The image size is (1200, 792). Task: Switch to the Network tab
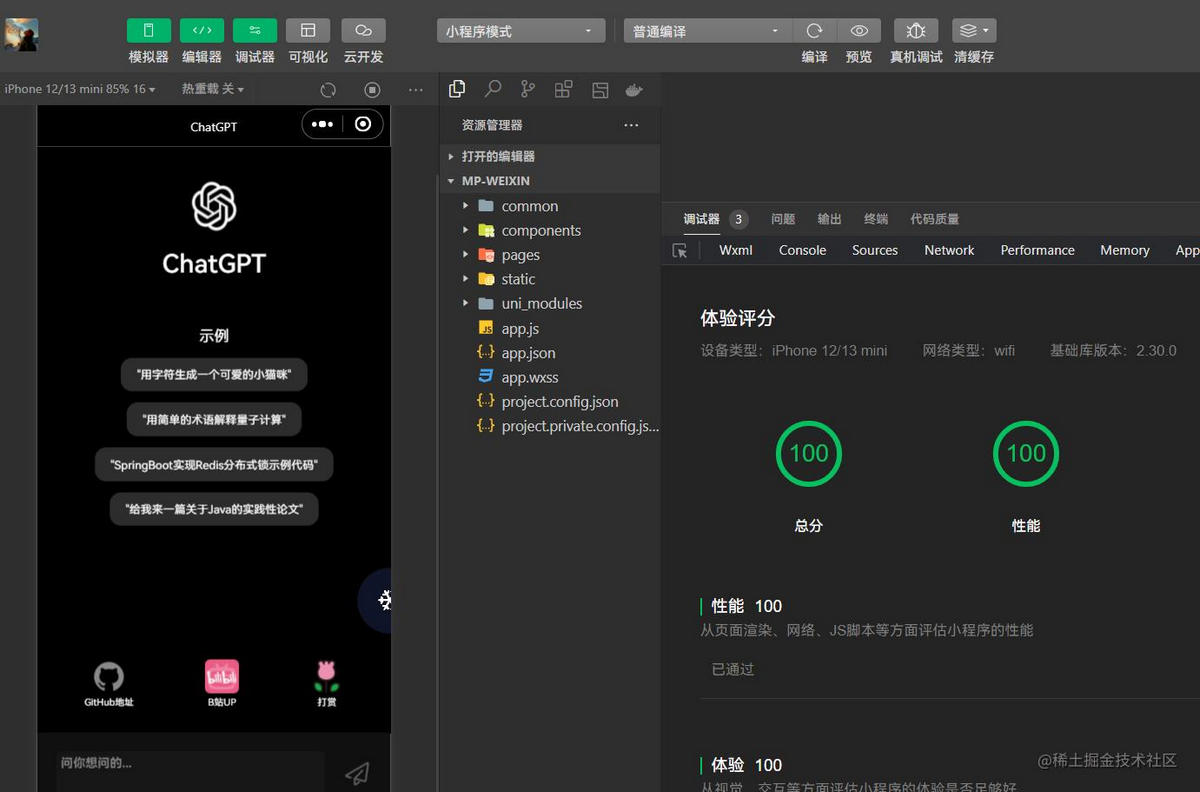948,250
